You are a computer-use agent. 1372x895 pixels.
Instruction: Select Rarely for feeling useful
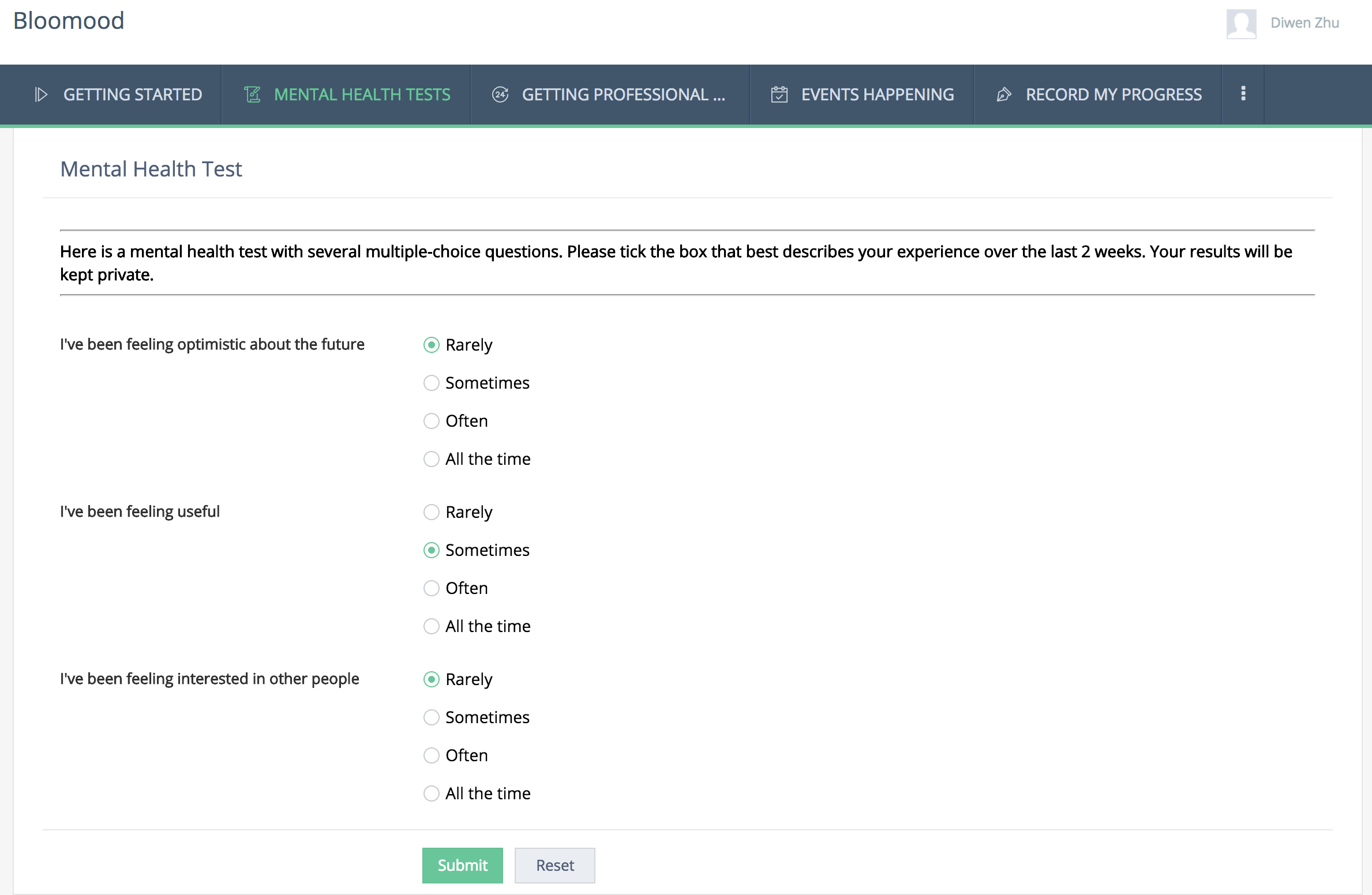(x=432, y=512)
